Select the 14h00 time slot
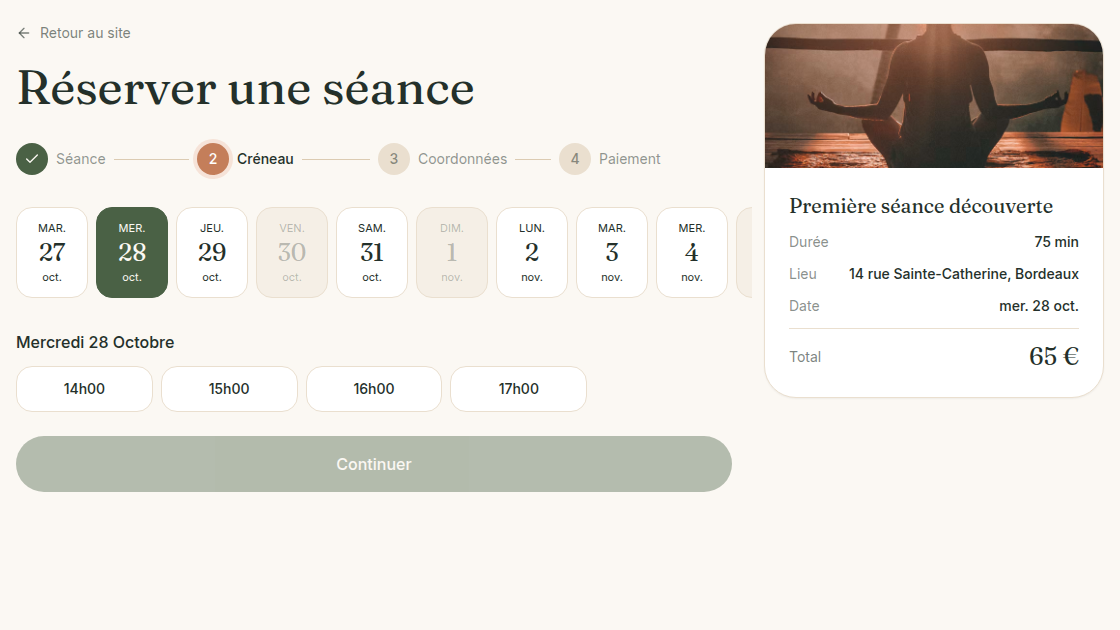Viewport: 1120px width, 630px height. point(84,389)
